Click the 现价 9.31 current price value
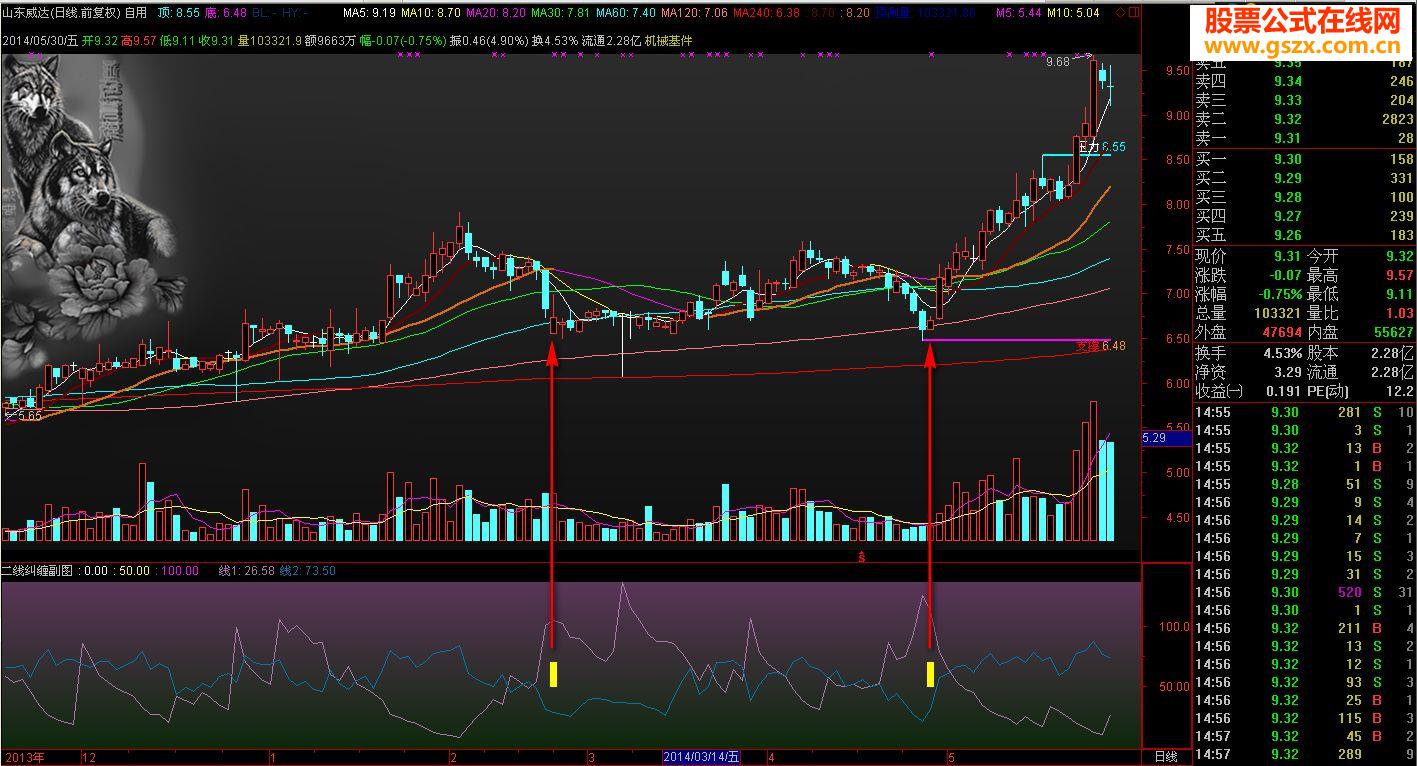The image size is (1417, 766). pyautogui.click(x=1288, y=256)
